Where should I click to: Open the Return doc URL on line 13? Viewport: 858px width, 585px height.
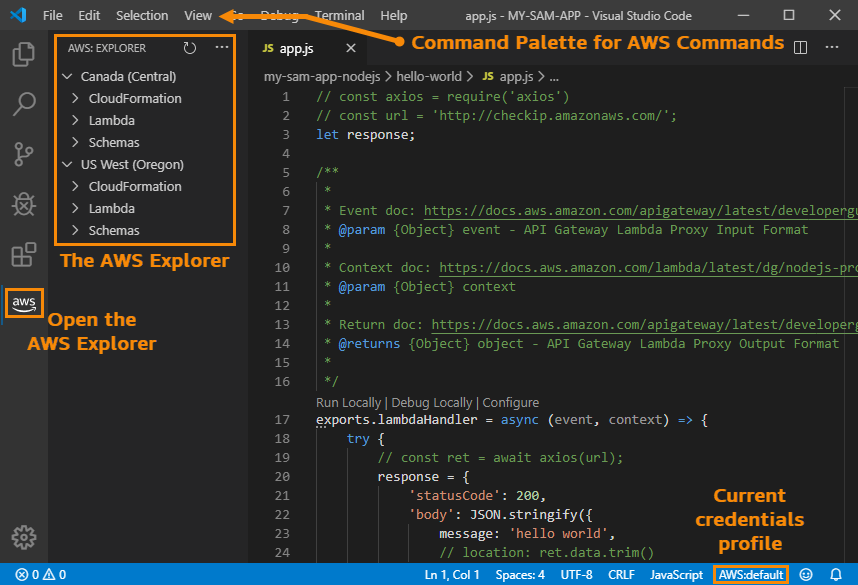(645, 325)
